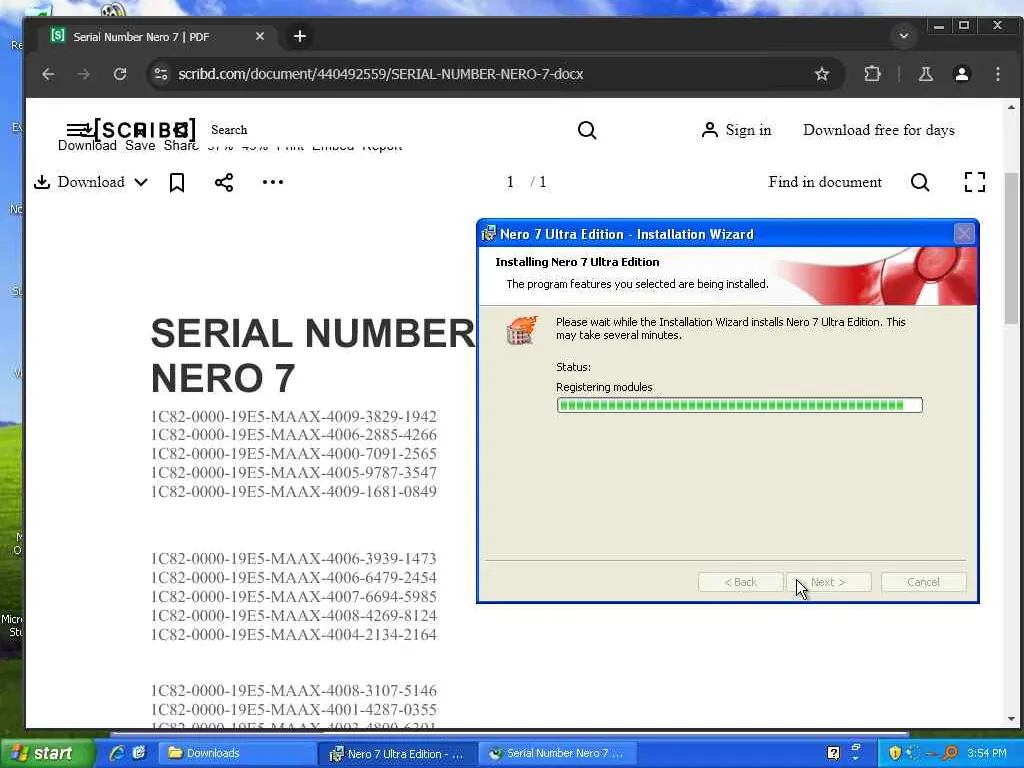Expand the Download options chevron
The width and height of the screenshot is (1024, 768).
[141, 182]
